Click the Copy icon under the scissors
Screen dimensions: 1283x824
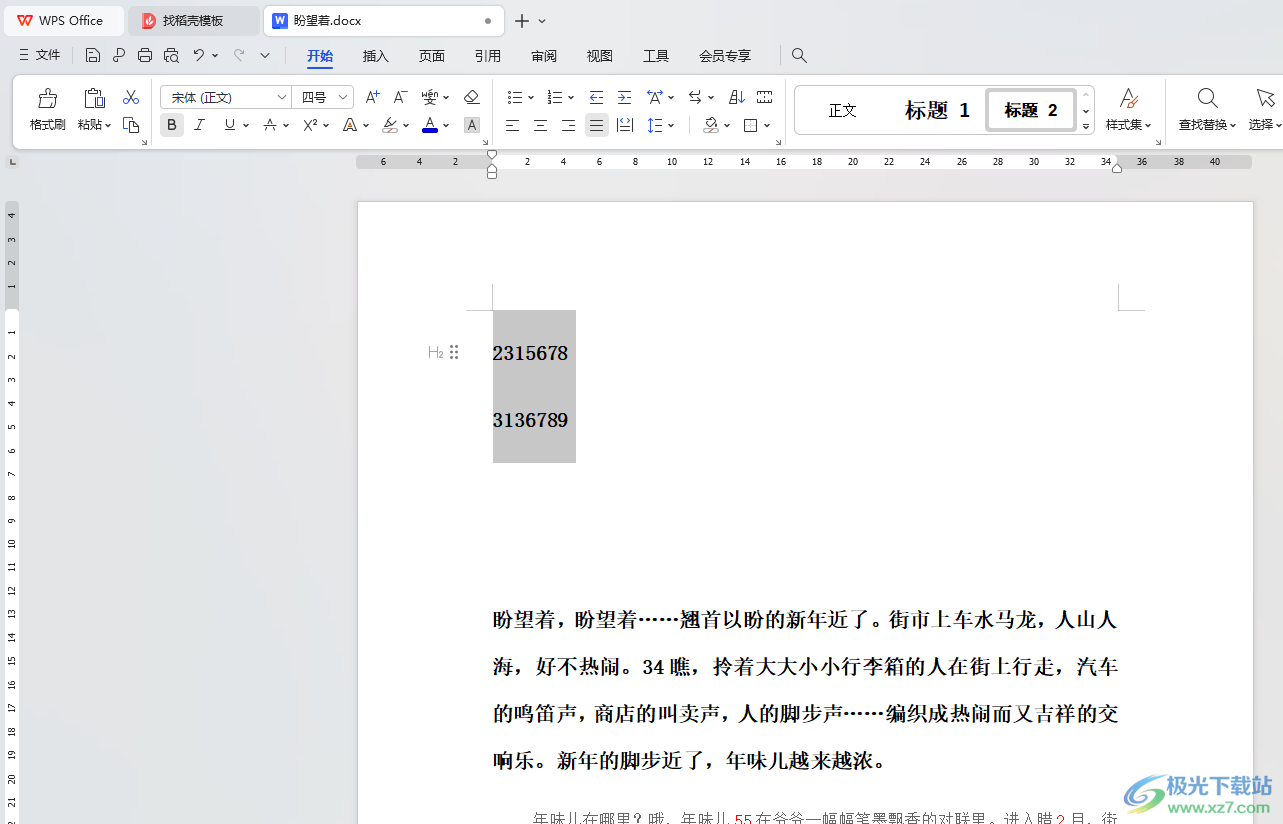click(131, 125)
